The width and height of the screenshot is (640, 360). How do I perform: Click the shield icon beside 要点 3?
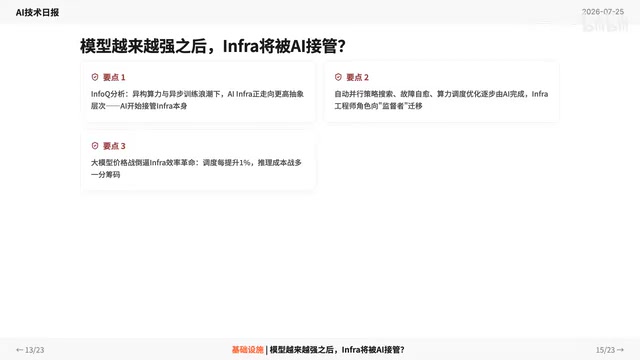click(x=95, y=146)
